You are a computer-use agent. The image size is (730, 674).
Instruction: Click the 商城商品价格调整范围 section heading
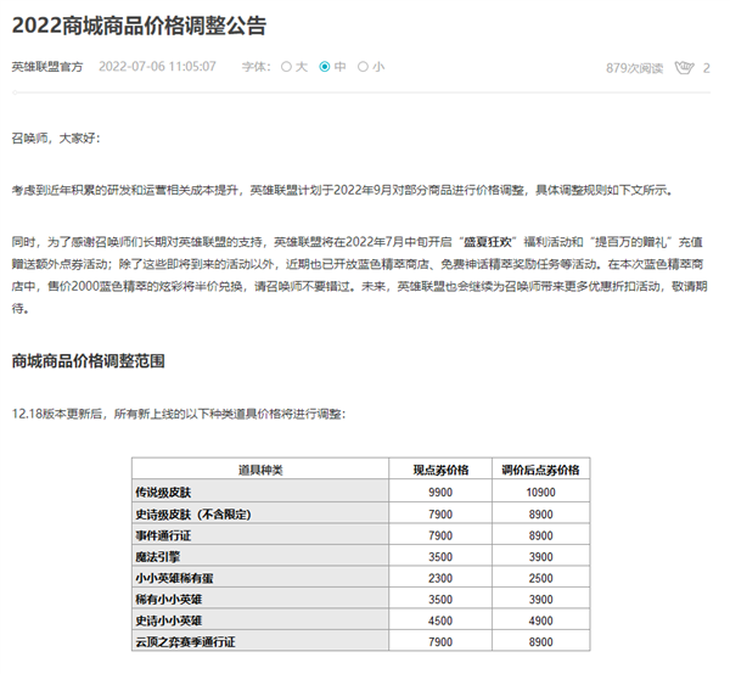(87, 361)
